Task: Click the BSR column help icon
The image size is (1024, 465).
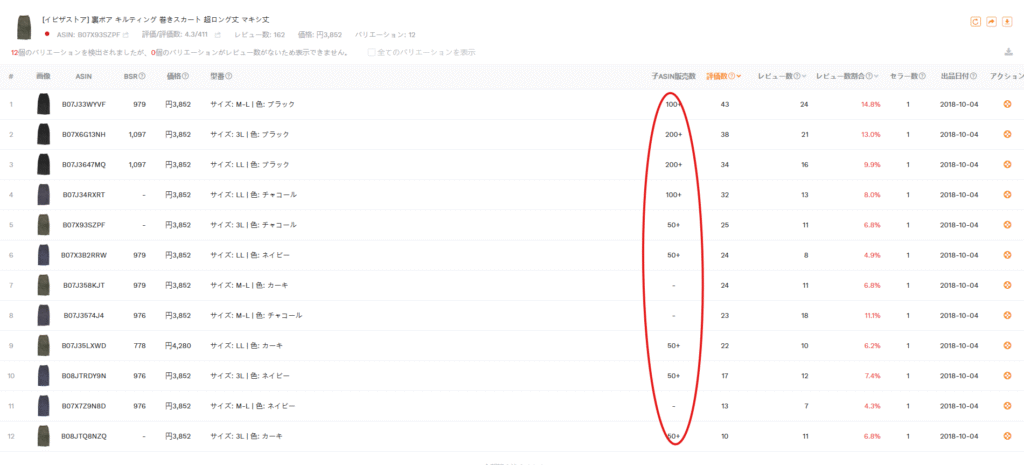Action: click(142, 76)
